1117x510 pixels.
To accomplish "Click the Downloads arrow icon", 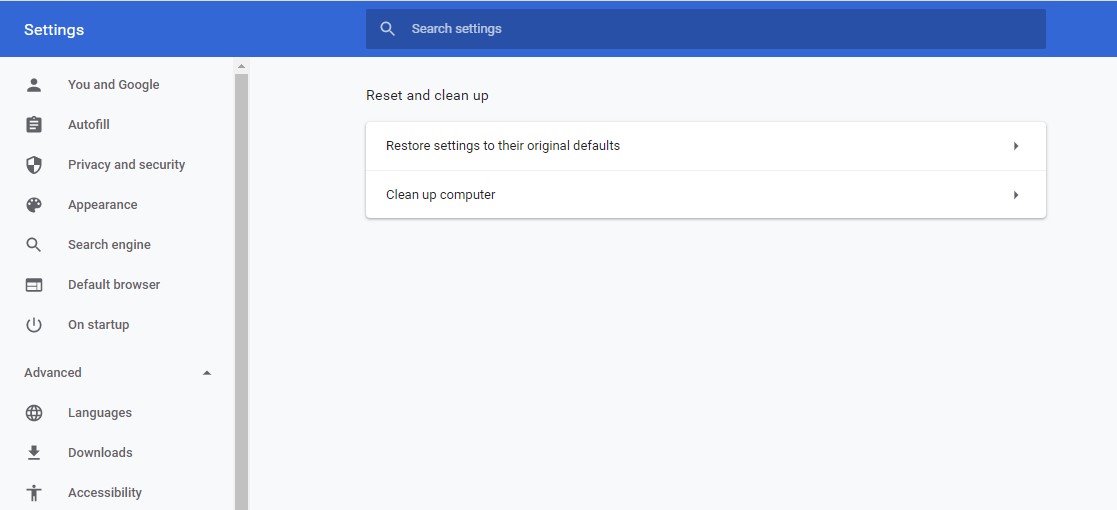I will [34, 453].
